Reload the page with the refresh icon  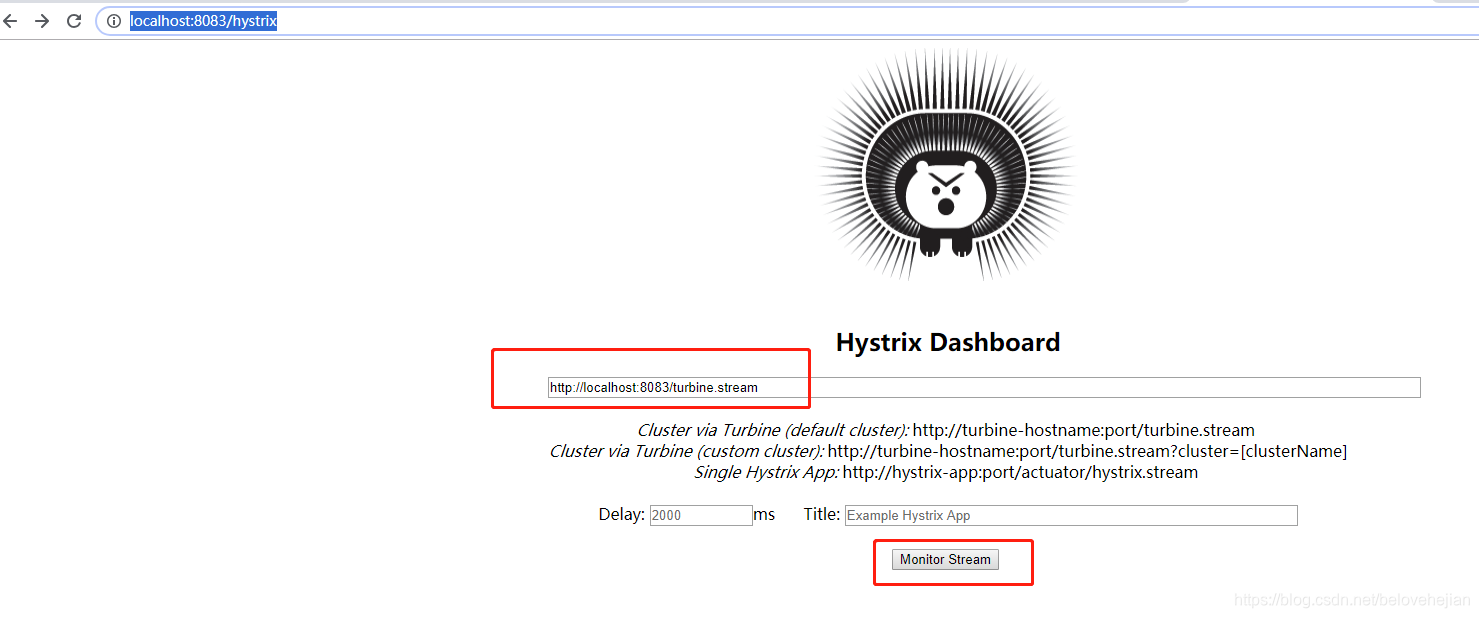click(x=74, y=21)
